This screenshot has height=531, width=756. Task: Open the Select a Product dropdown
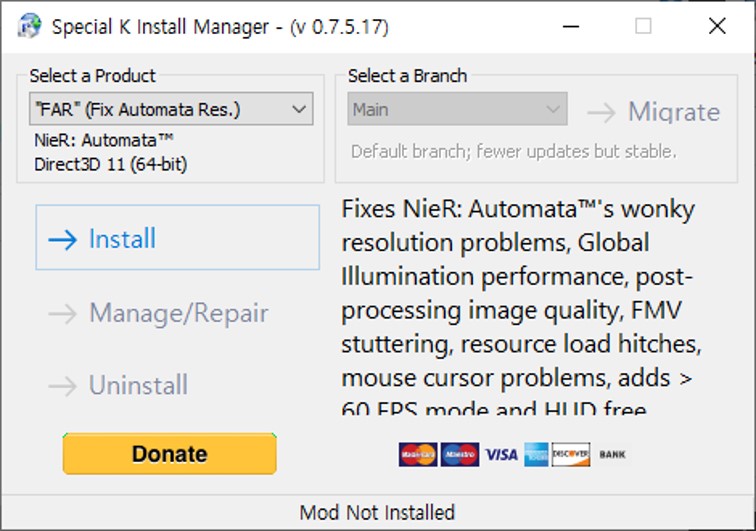171,109
